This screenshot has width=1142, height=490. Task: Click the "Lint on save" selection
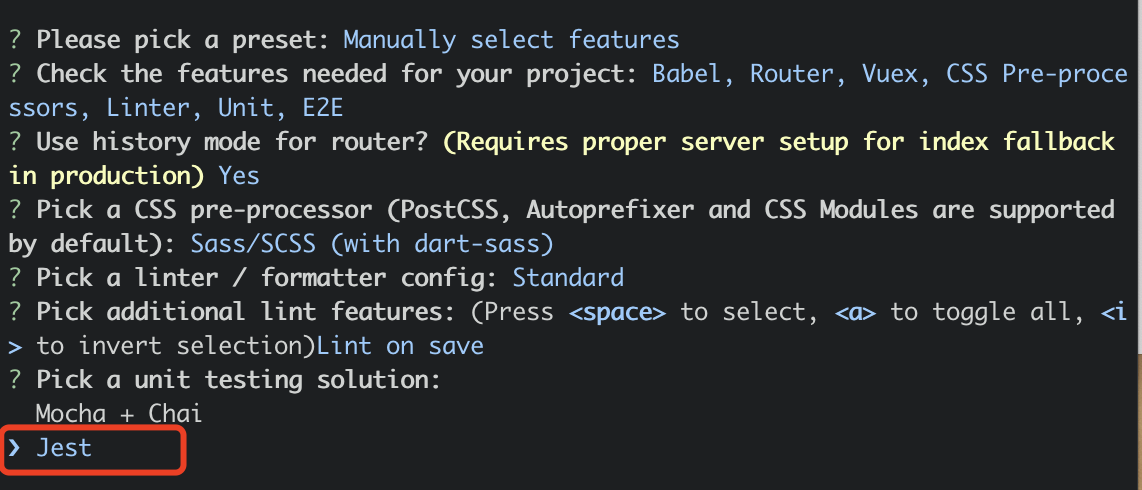click(400, 346)
